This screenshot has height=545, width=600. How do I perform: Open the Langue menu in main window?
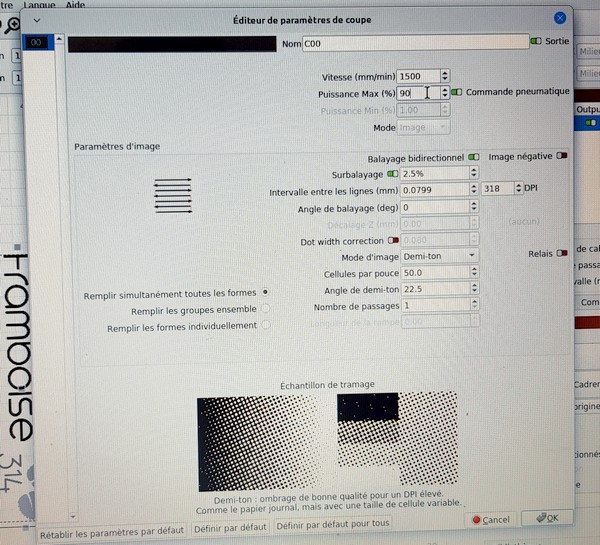[39, 5]
